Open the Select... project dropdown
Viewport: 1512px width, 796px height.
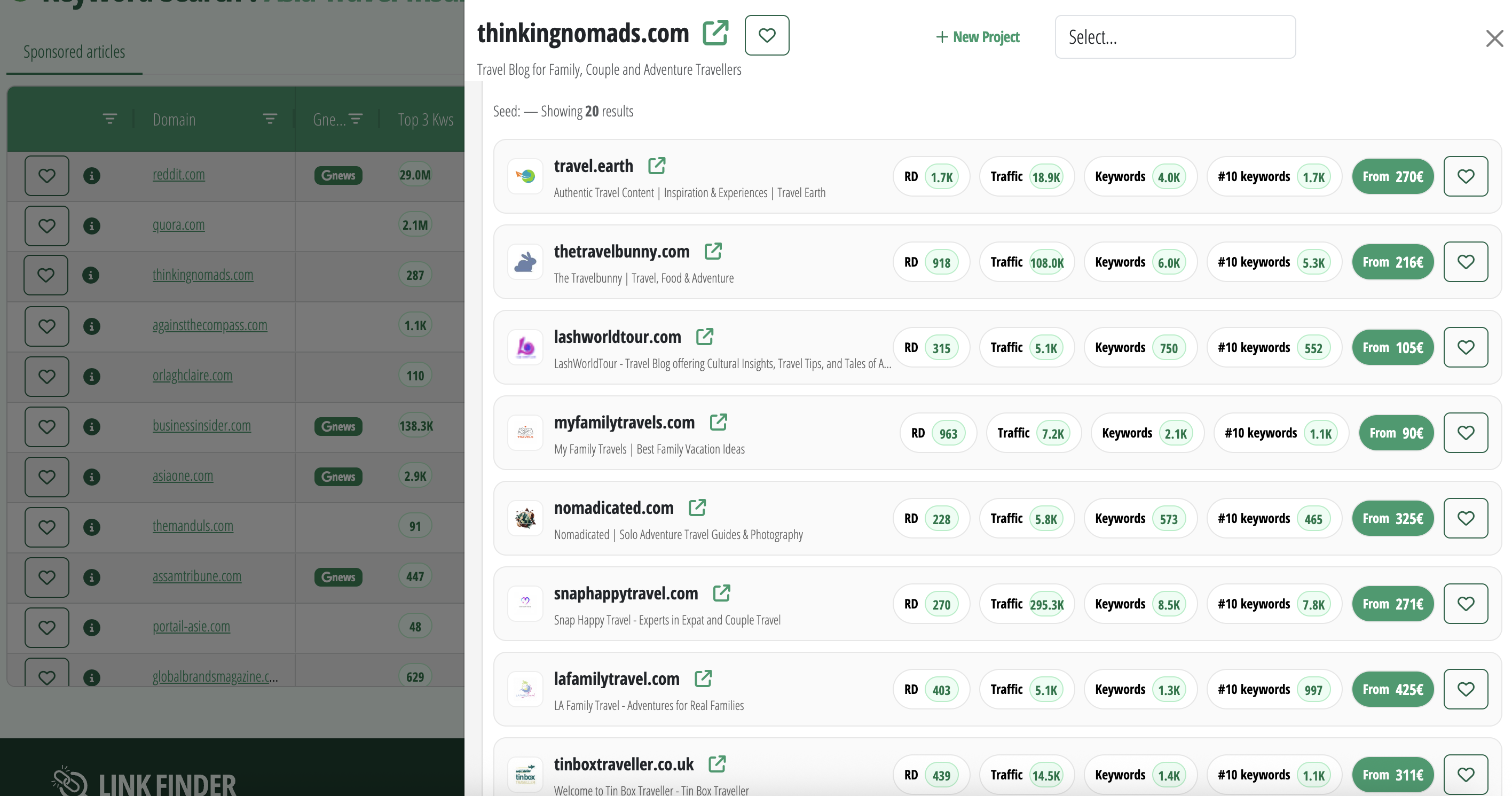(1175, 37)
